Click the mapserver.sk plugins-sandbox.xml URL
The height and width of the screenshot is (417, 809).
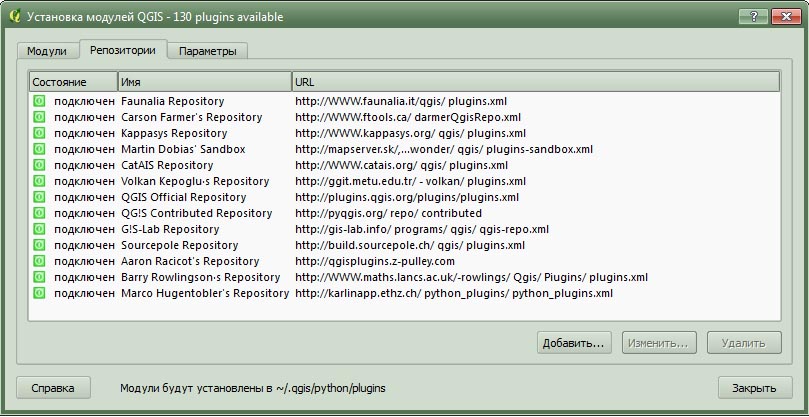444,149
